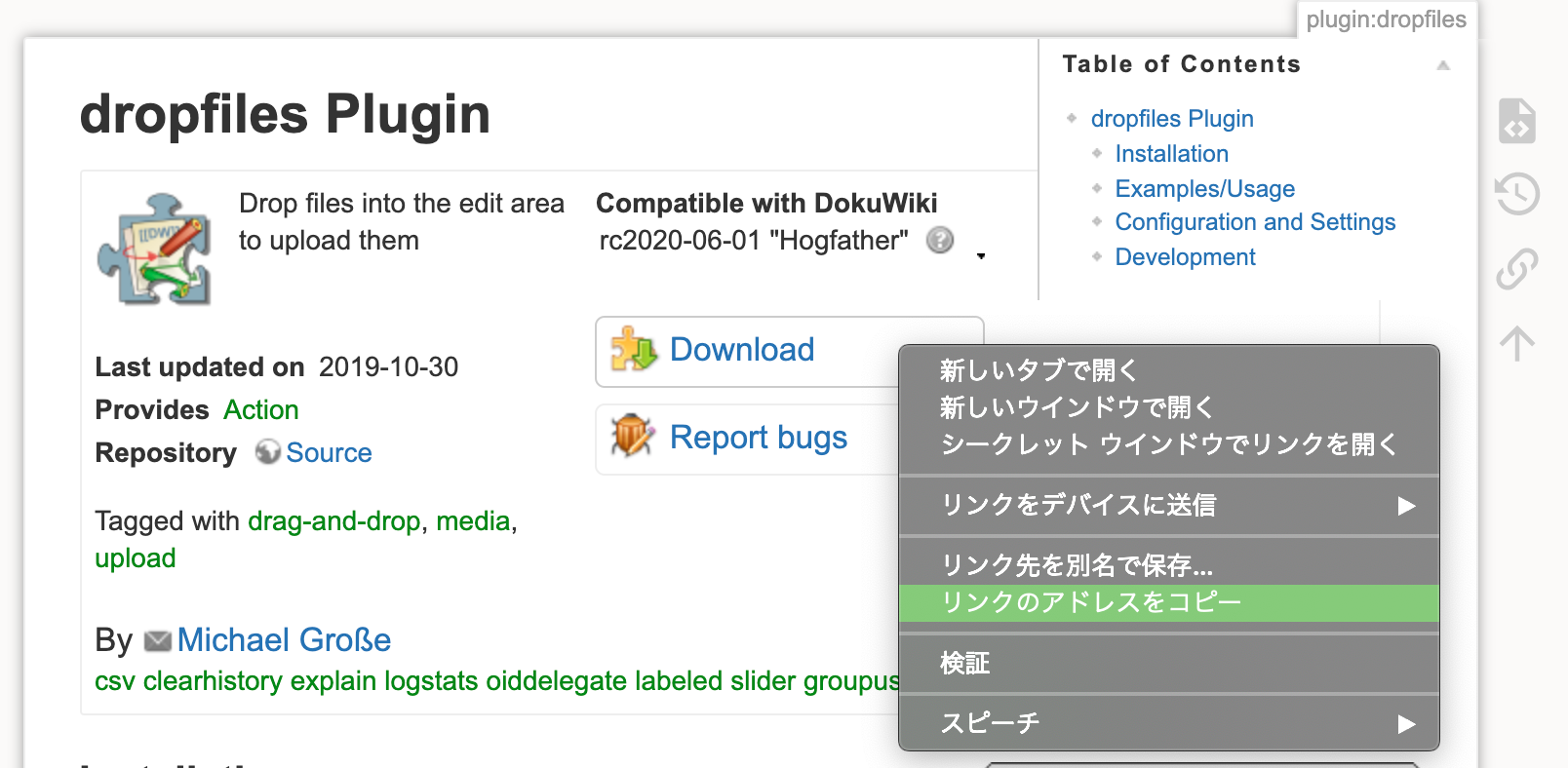Click the show page source icon
1568x768 pixels.
click(x=1517, y=121)
